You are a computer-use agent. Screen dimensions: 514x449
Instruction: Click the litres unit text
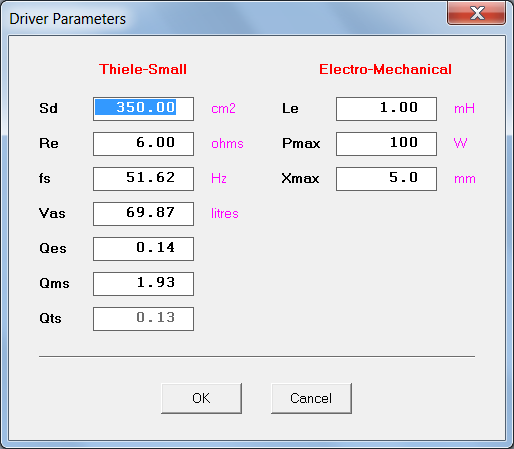(x=225, y=213)
